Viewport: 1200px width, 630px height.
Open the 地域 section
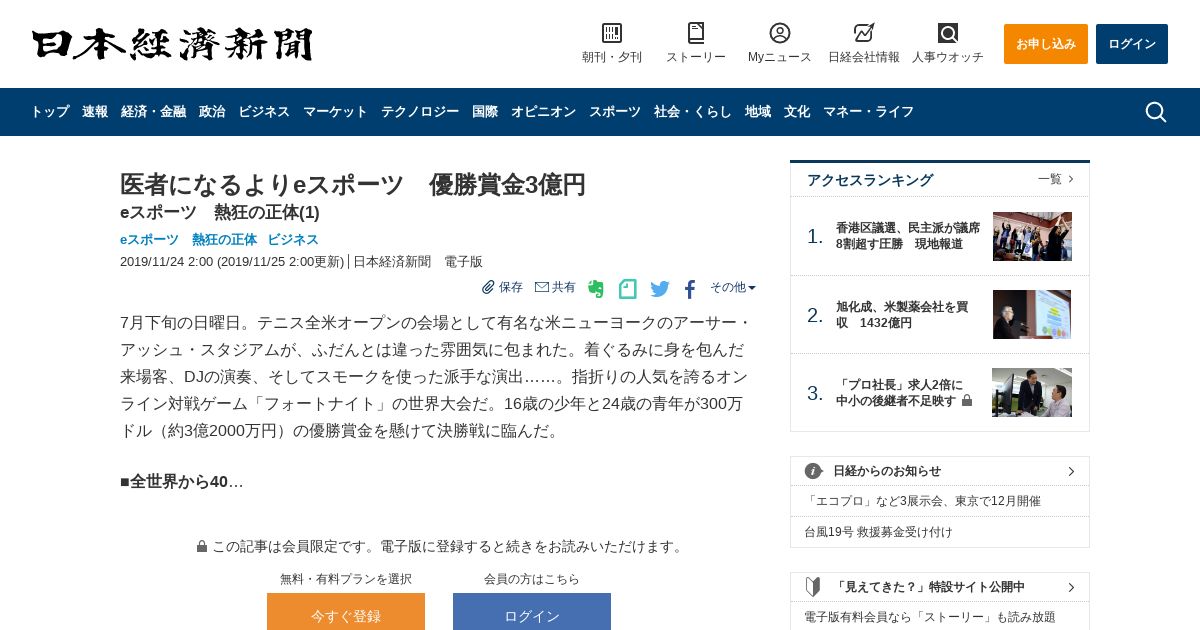pyautogui.click(x=758, y=112)
